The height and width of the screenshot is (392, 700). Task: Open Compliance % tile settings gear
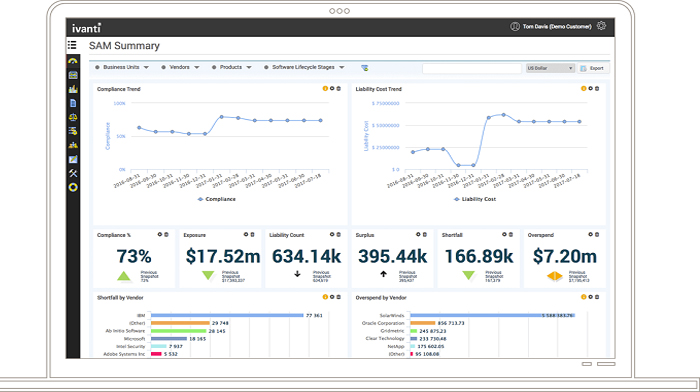(159, 234)
